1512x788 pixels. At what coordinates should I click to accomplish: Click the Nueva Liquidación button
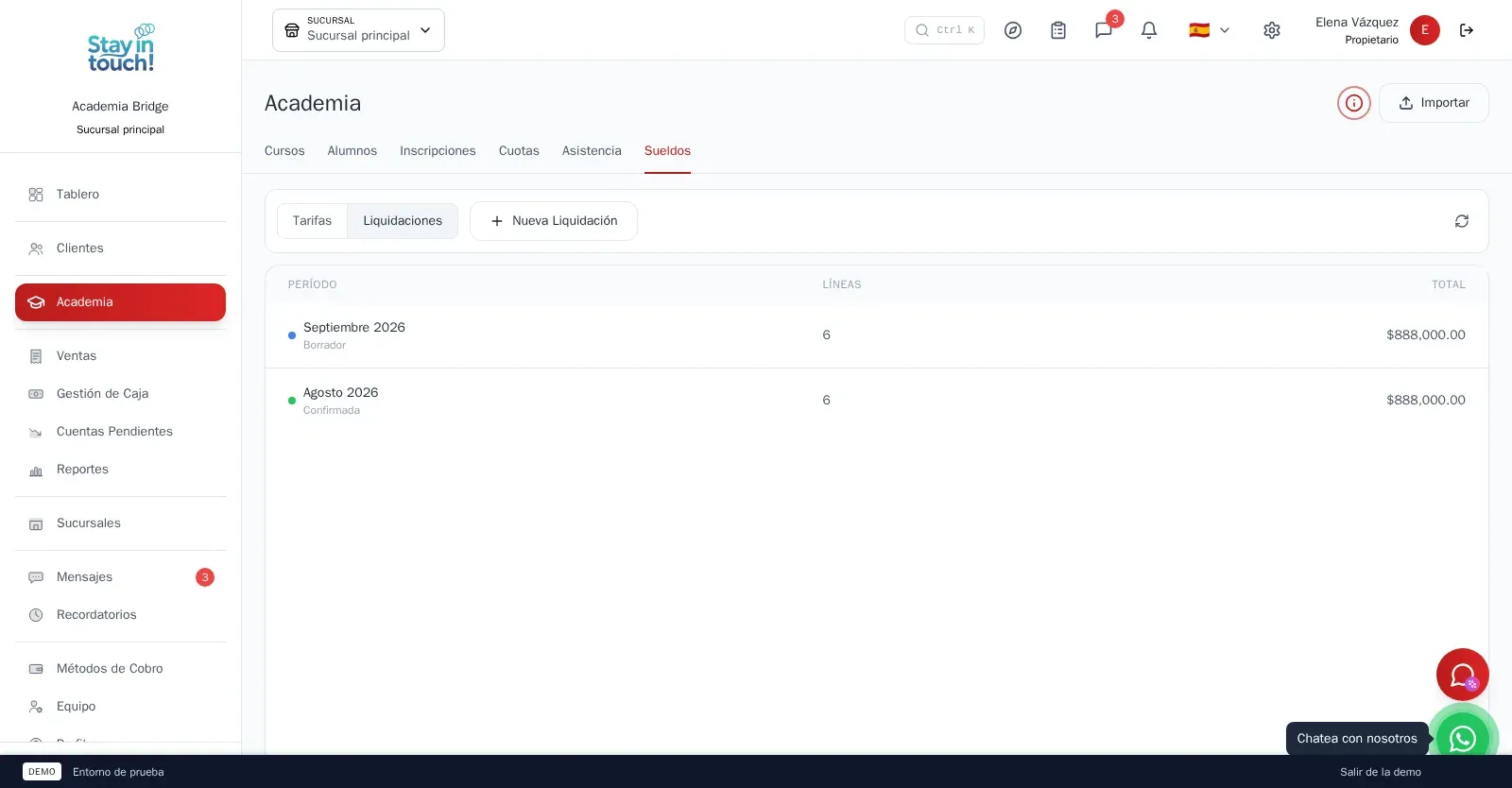(x=554, y=221)
